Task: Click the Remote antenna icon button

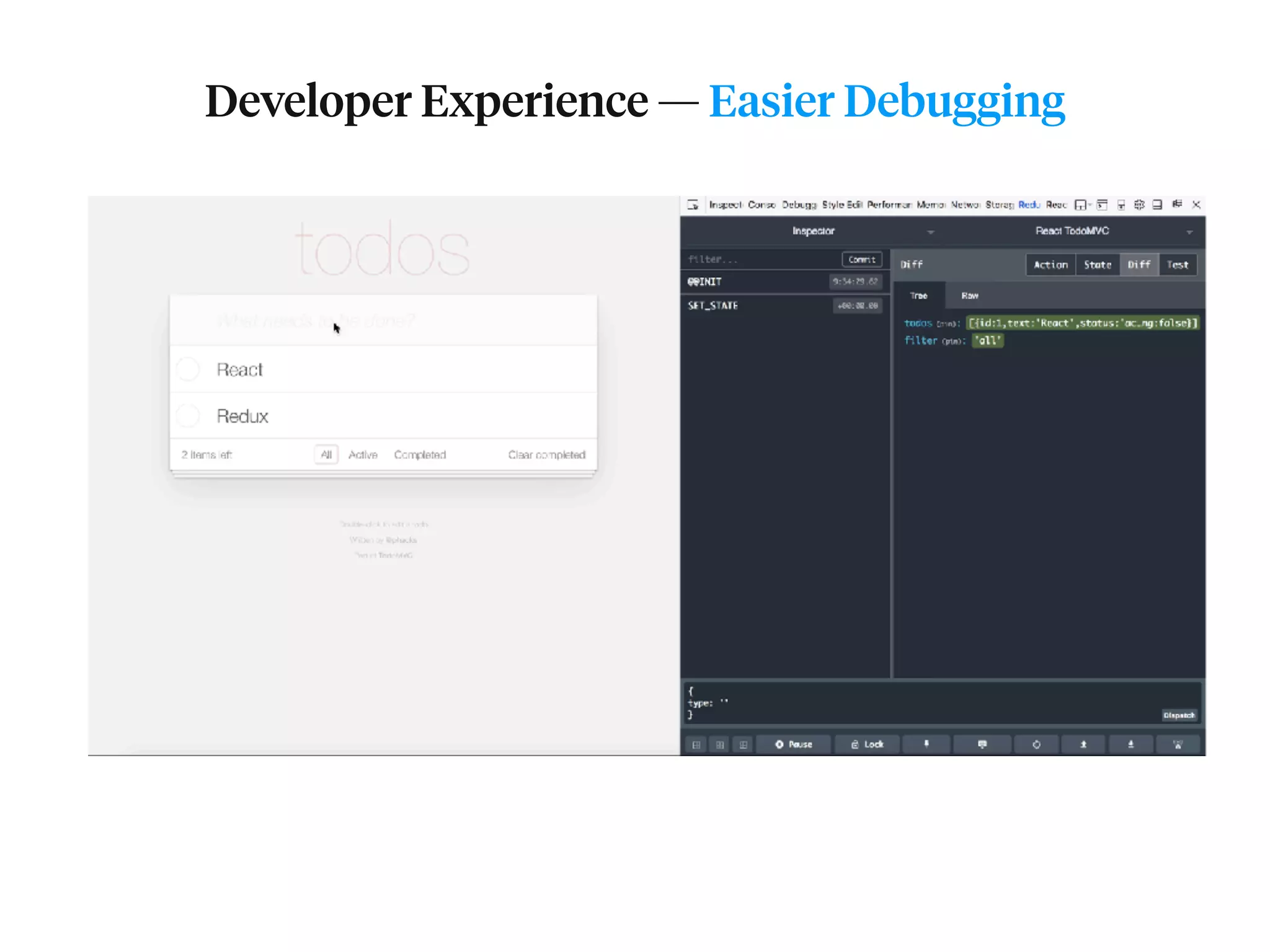Action: pyautogui.click(x=1178, y=744)
